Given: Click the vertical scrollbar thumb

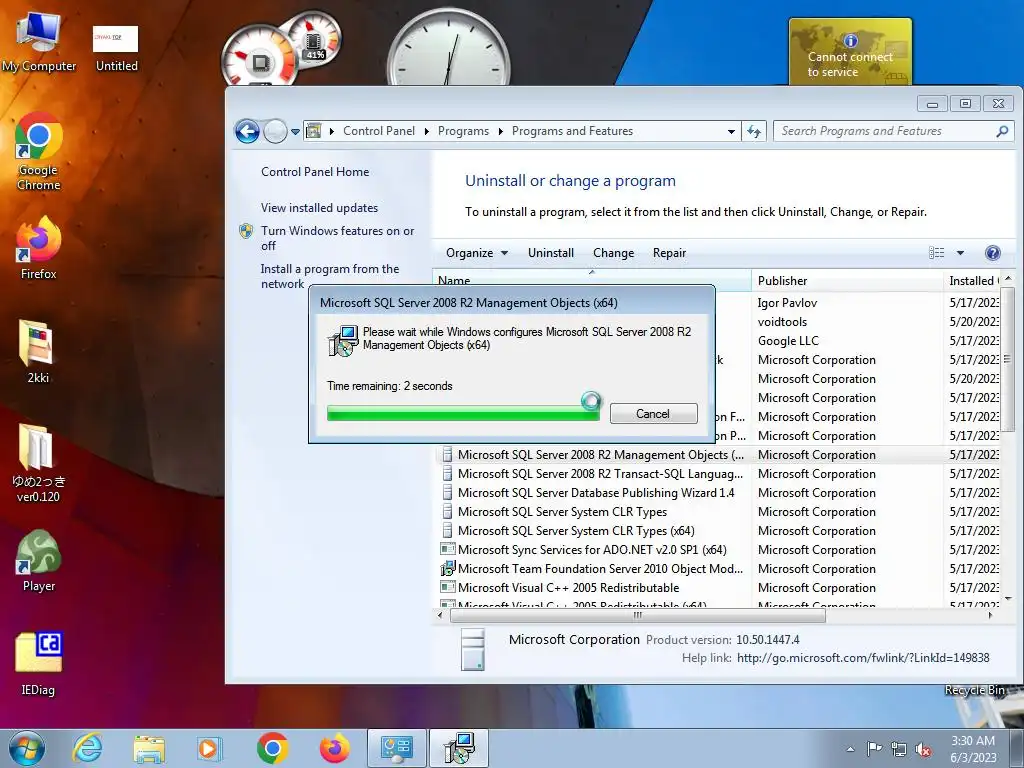Looking at the screenshot, I should (x=1008, y=359).
